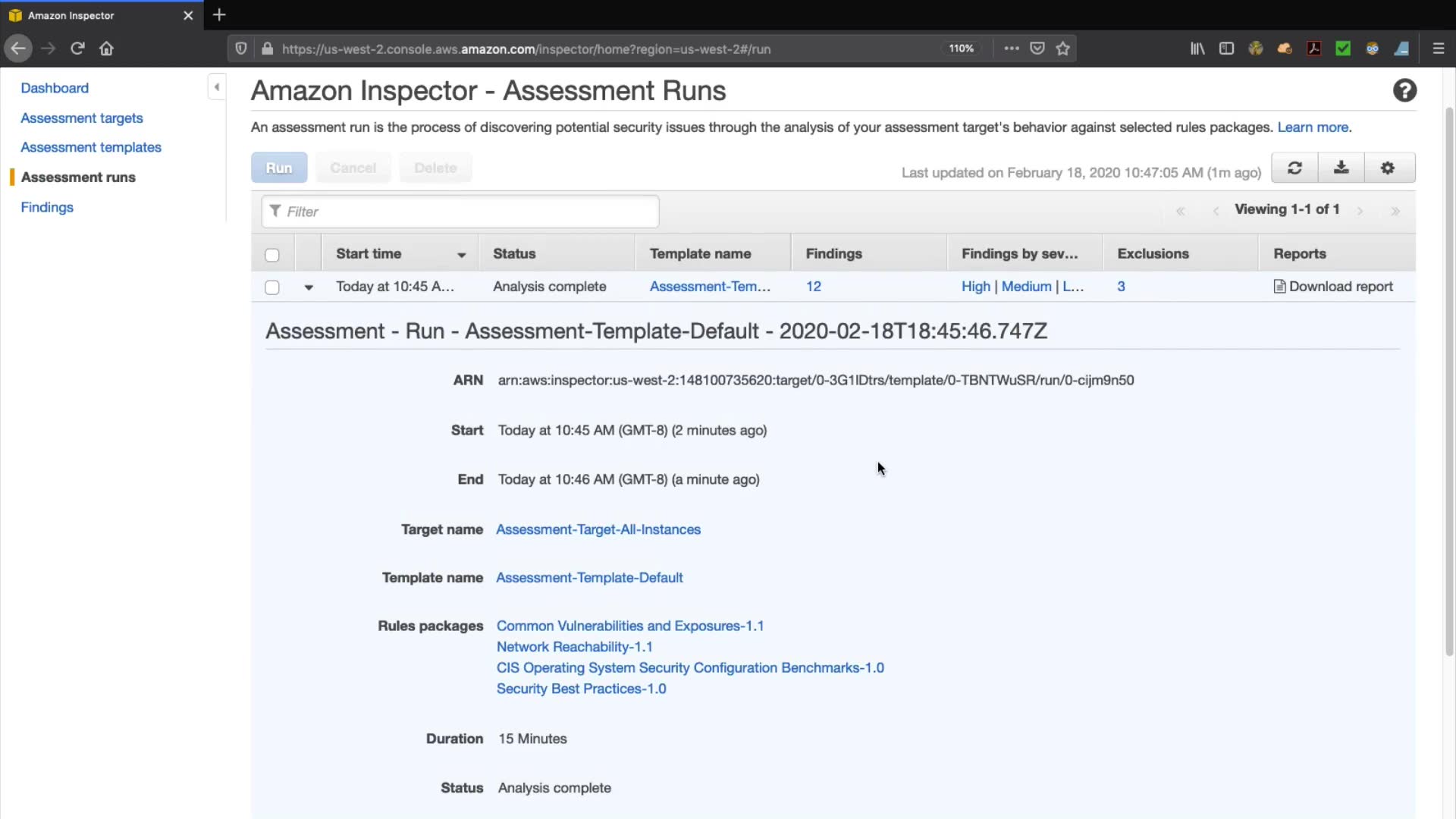Click the refresh assessment runs icon
This screenshot has height=819, width=1456.
point(1294,168)
